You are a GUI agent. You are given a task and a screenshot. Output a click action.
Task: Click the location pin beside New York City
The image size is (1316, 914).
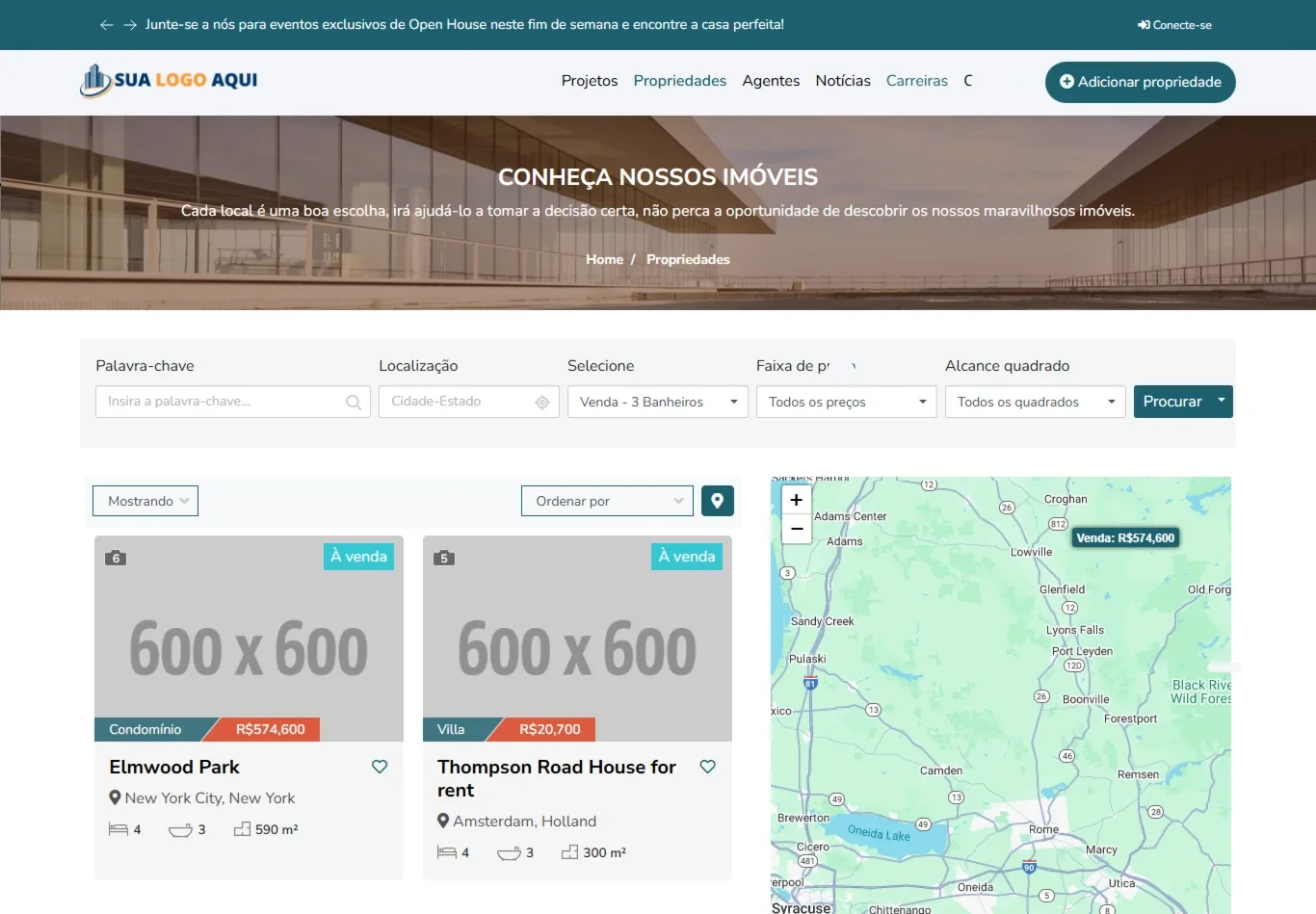tap(116, 797)
